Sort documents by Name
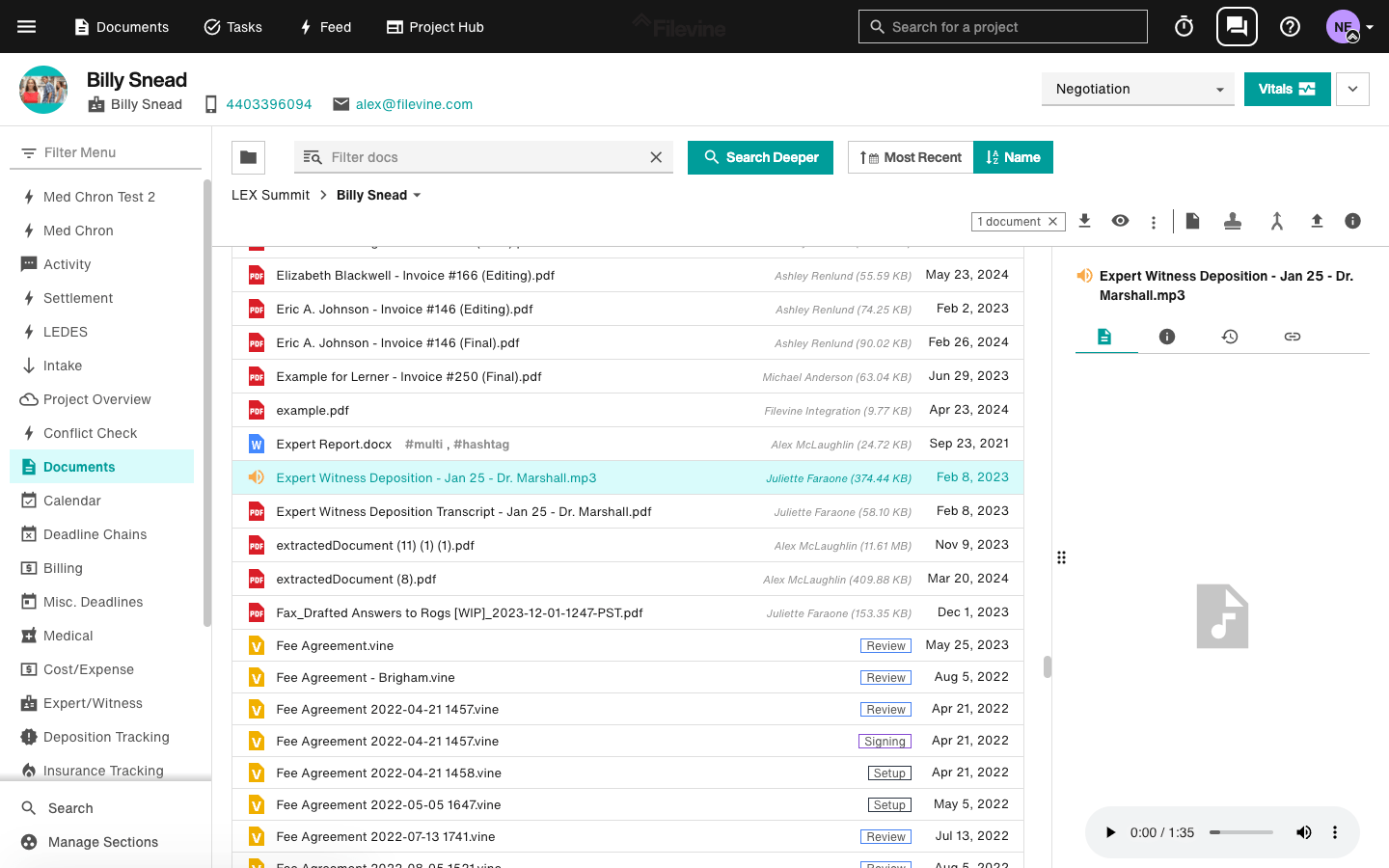 (1013, 157)
